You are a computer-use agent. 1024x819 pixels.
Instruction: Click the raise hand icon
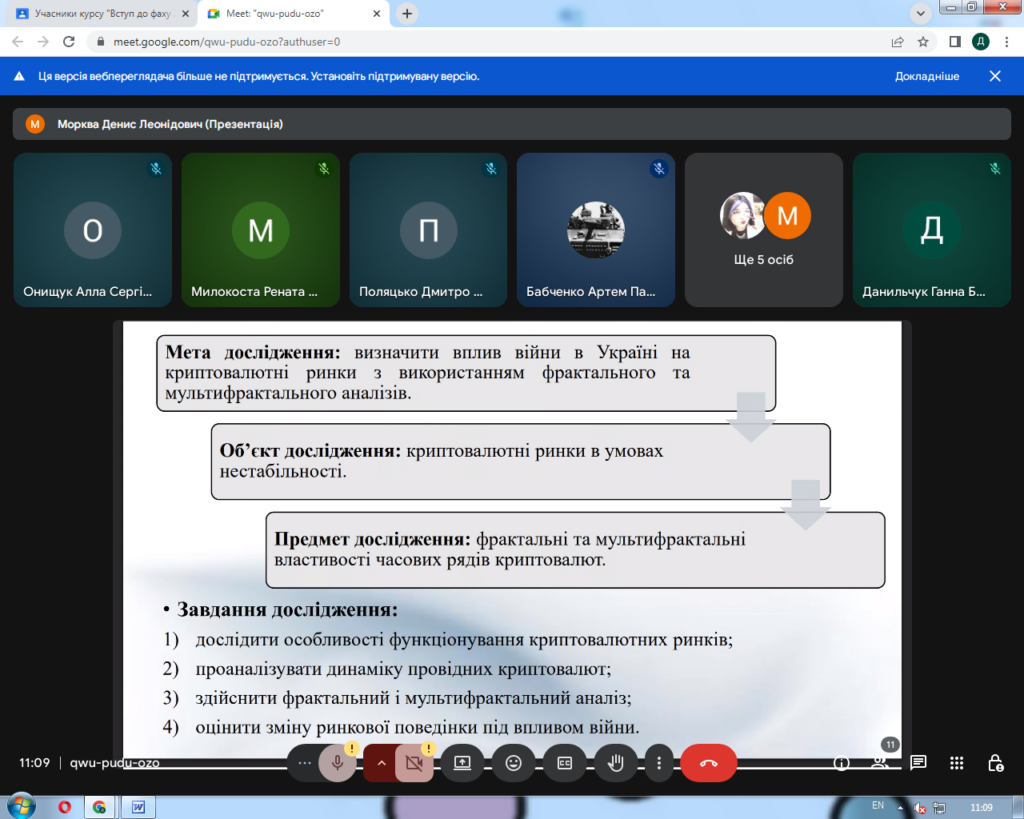tap(616, 763)
